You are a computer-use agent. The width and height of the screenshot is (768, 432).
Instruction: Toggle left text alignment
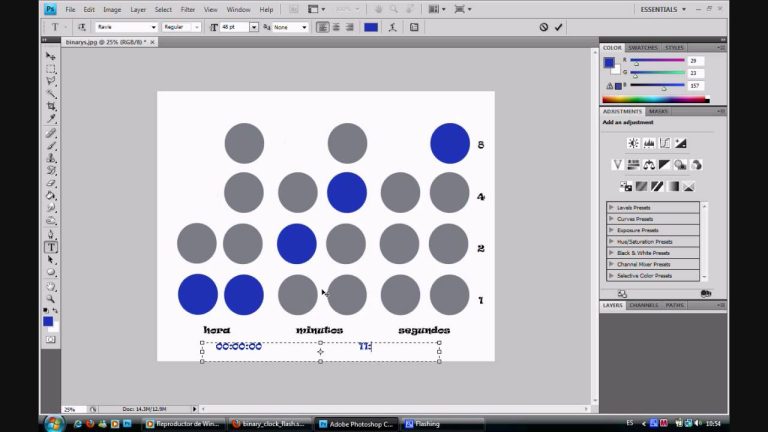click(x=323, y=27)
